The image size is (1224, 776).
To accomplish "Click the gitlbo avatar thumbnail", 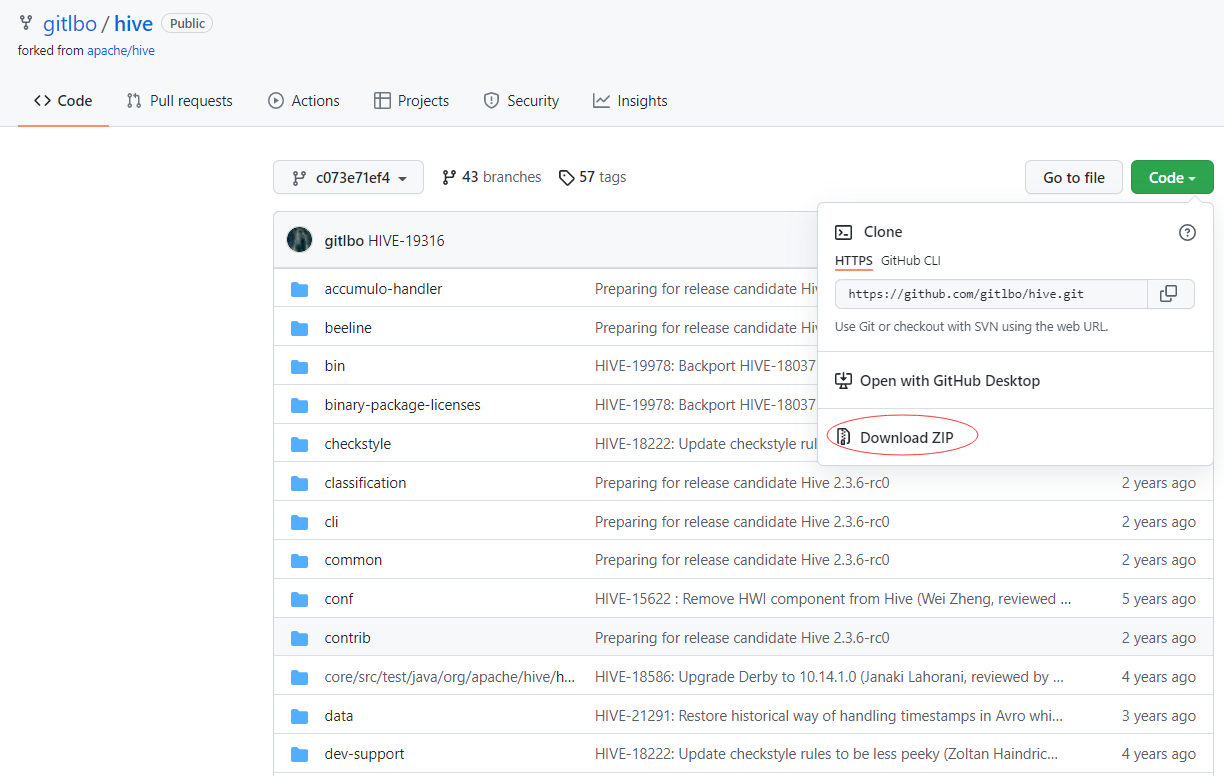I will (299, 240).
